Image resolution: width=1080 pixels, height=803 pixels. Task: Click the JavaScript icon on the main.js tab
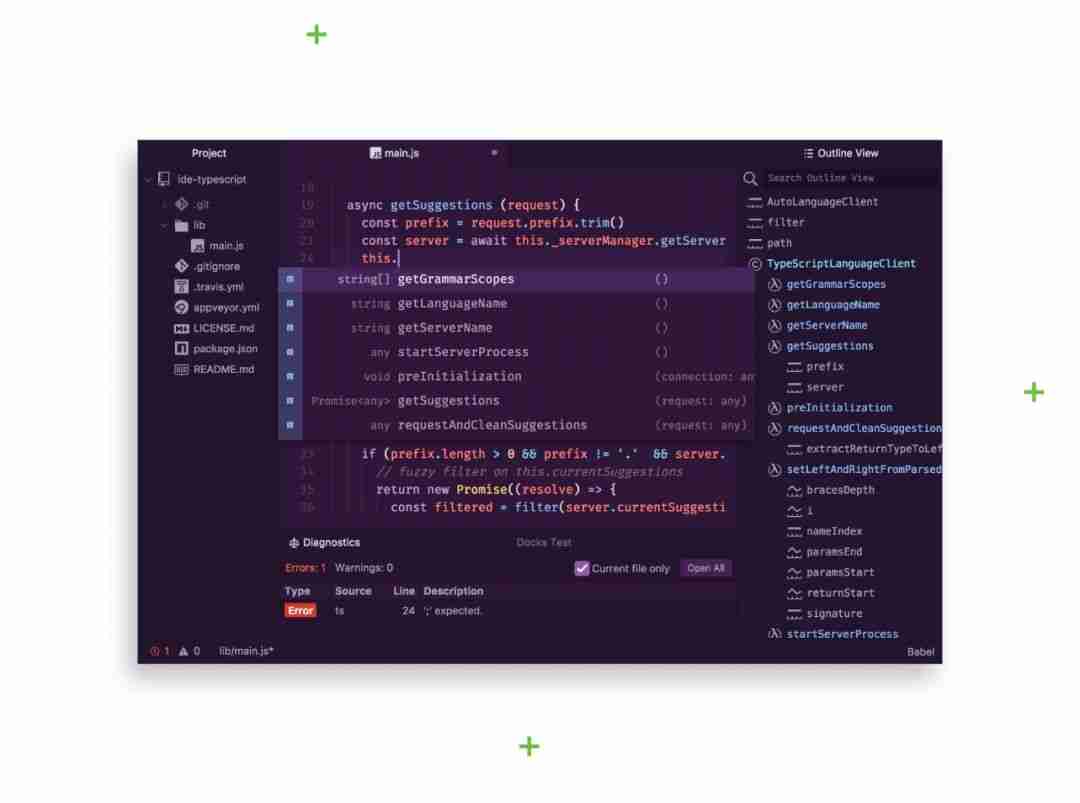375,153
